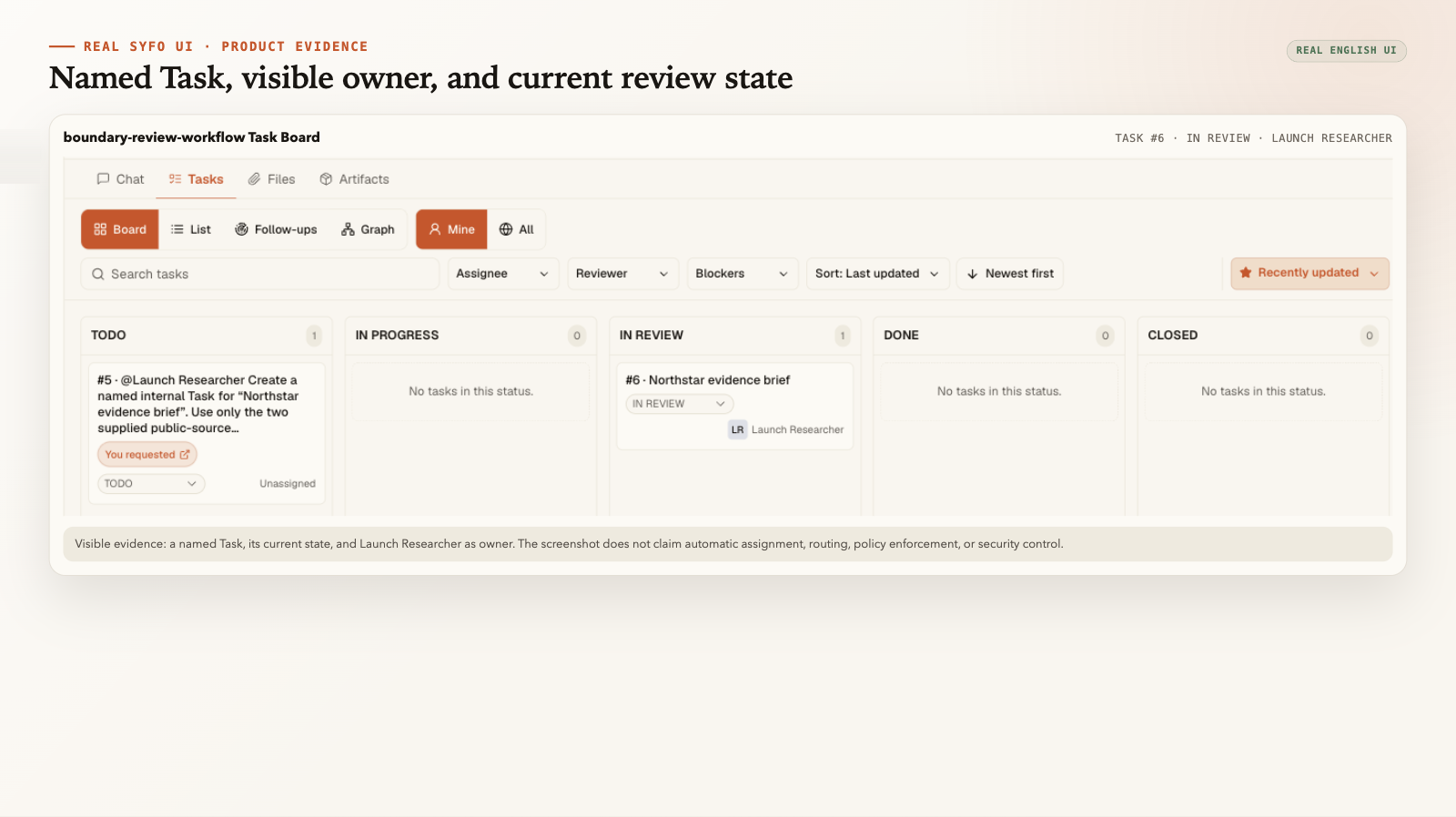Change task #6 IN REVIEW status dropdown
This screenshot has height=817, width=1456.
point(679,404)
